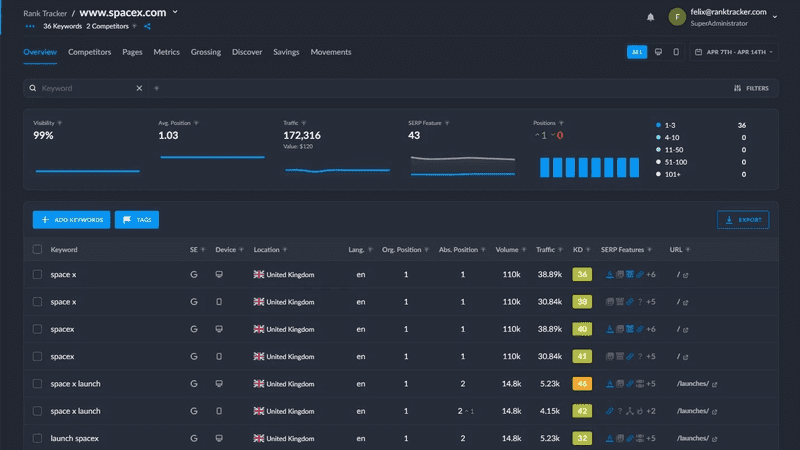Viewport: 800px width, 450px height.
Task: Select the mobile device view icon
Action: coord(676,52)
